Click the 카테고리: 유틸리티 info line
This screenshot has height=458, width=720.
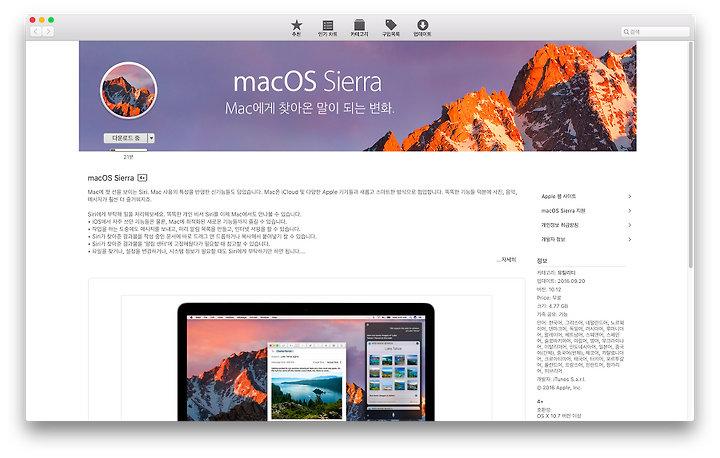[x=556, y=272]
